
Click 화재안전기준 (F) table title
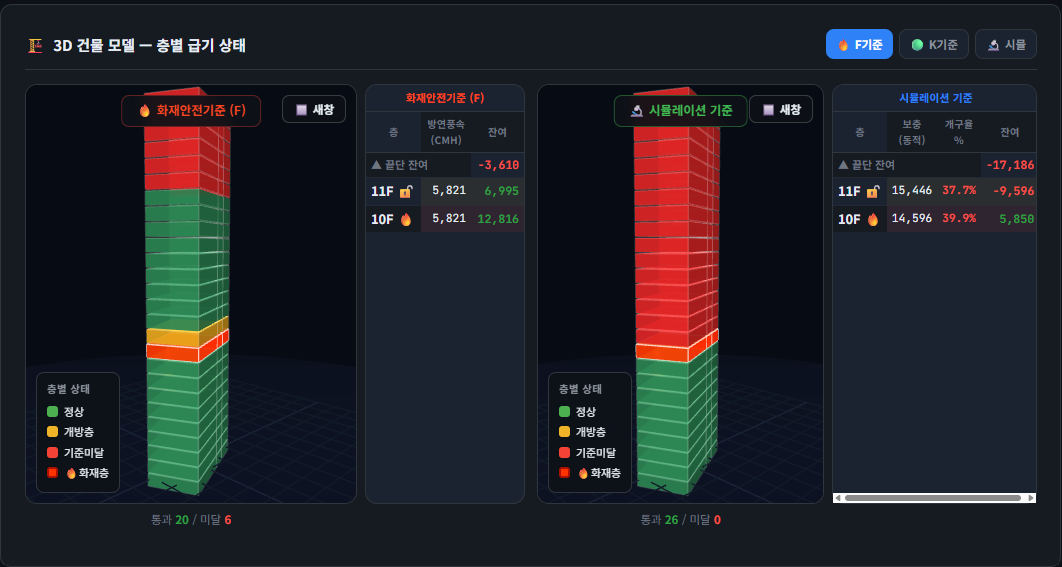click(445, 98)
